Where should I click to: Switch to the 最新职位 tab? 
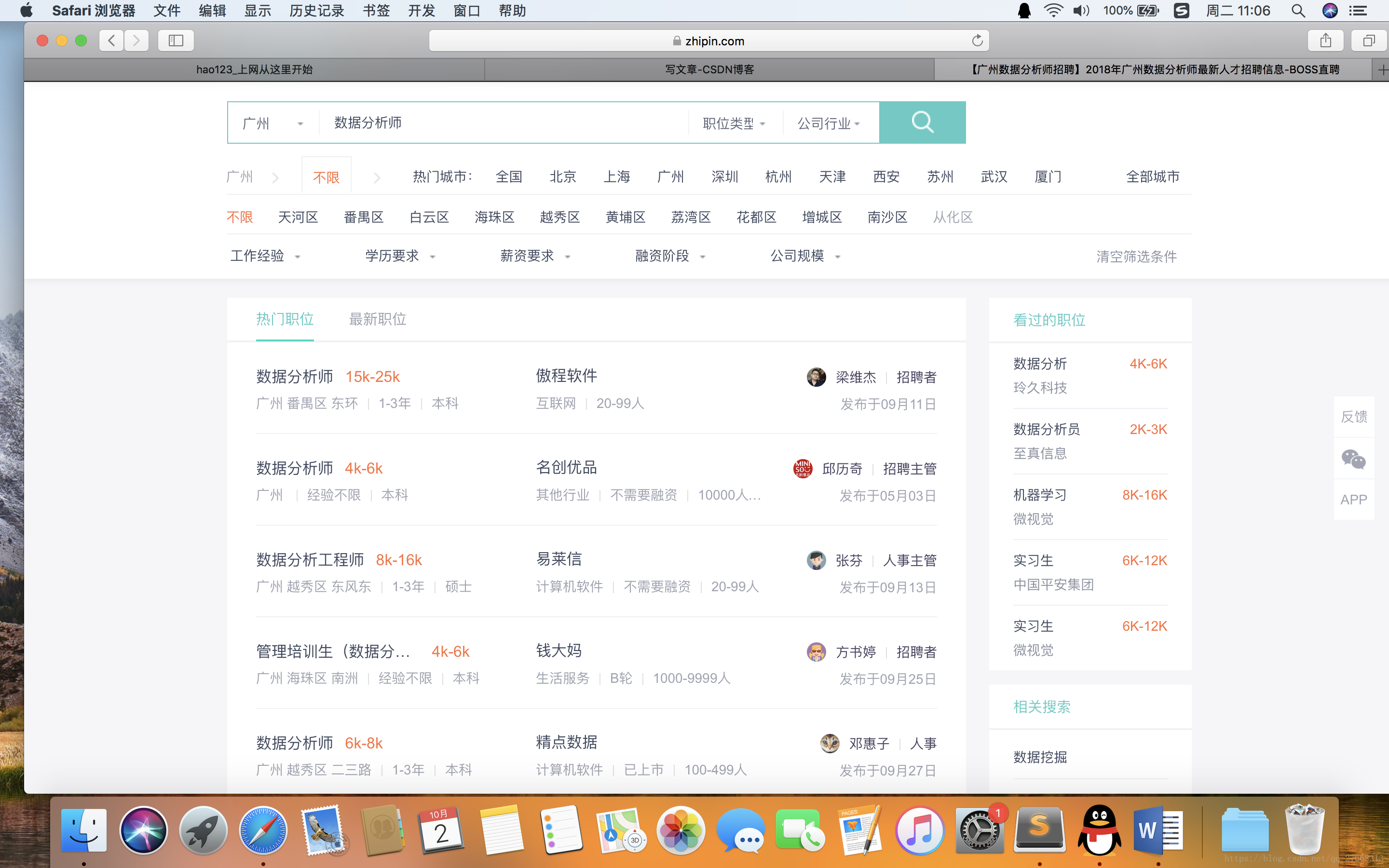tap(377, 319)
